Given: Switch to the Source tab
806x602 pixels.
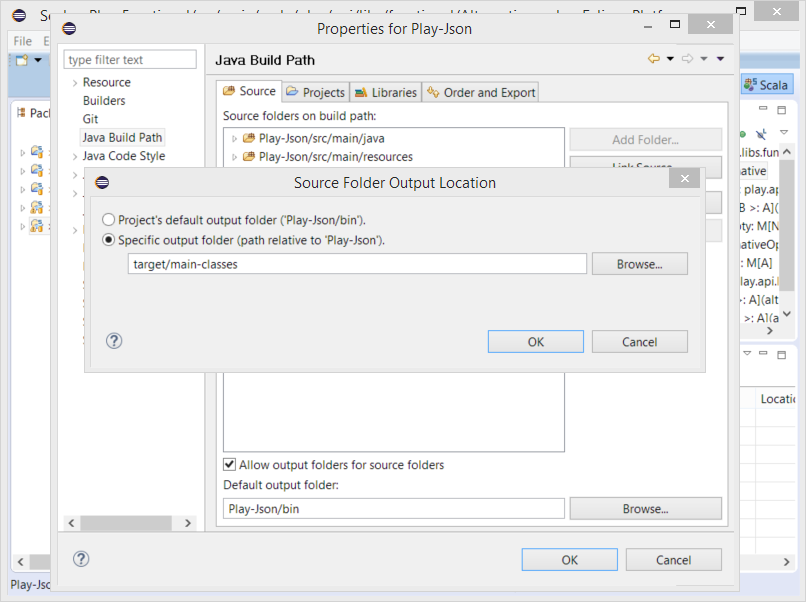Looking at the screenshot, I should click(x=249, y=92).
